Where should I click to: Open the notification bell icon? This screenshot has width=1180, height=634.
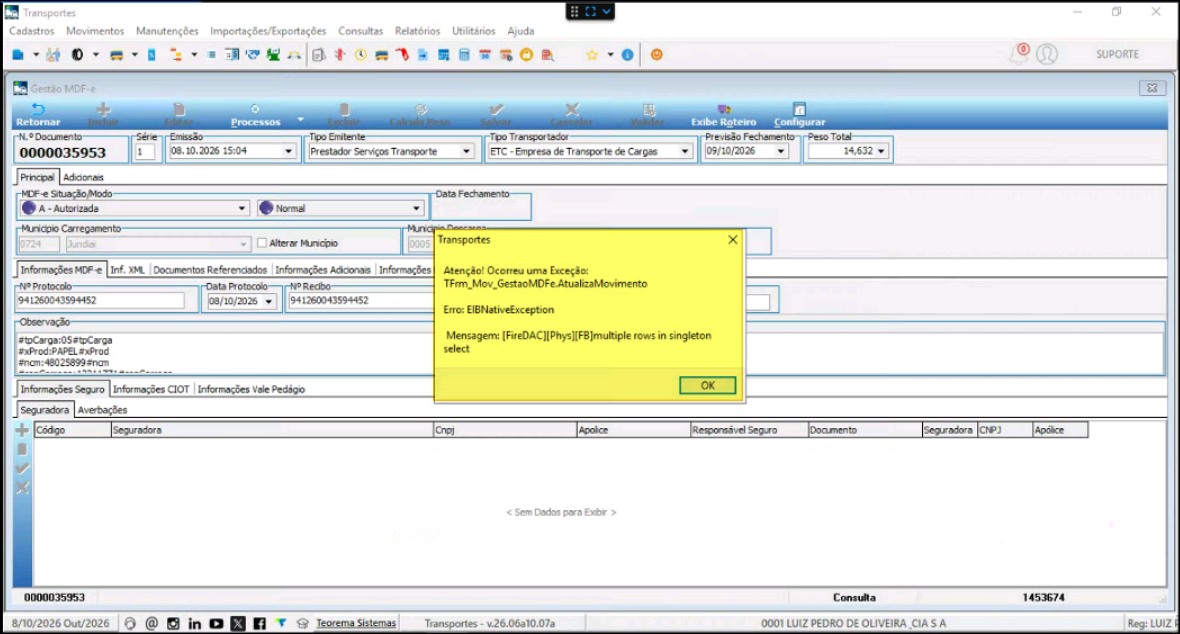(x=1018, y=54)
